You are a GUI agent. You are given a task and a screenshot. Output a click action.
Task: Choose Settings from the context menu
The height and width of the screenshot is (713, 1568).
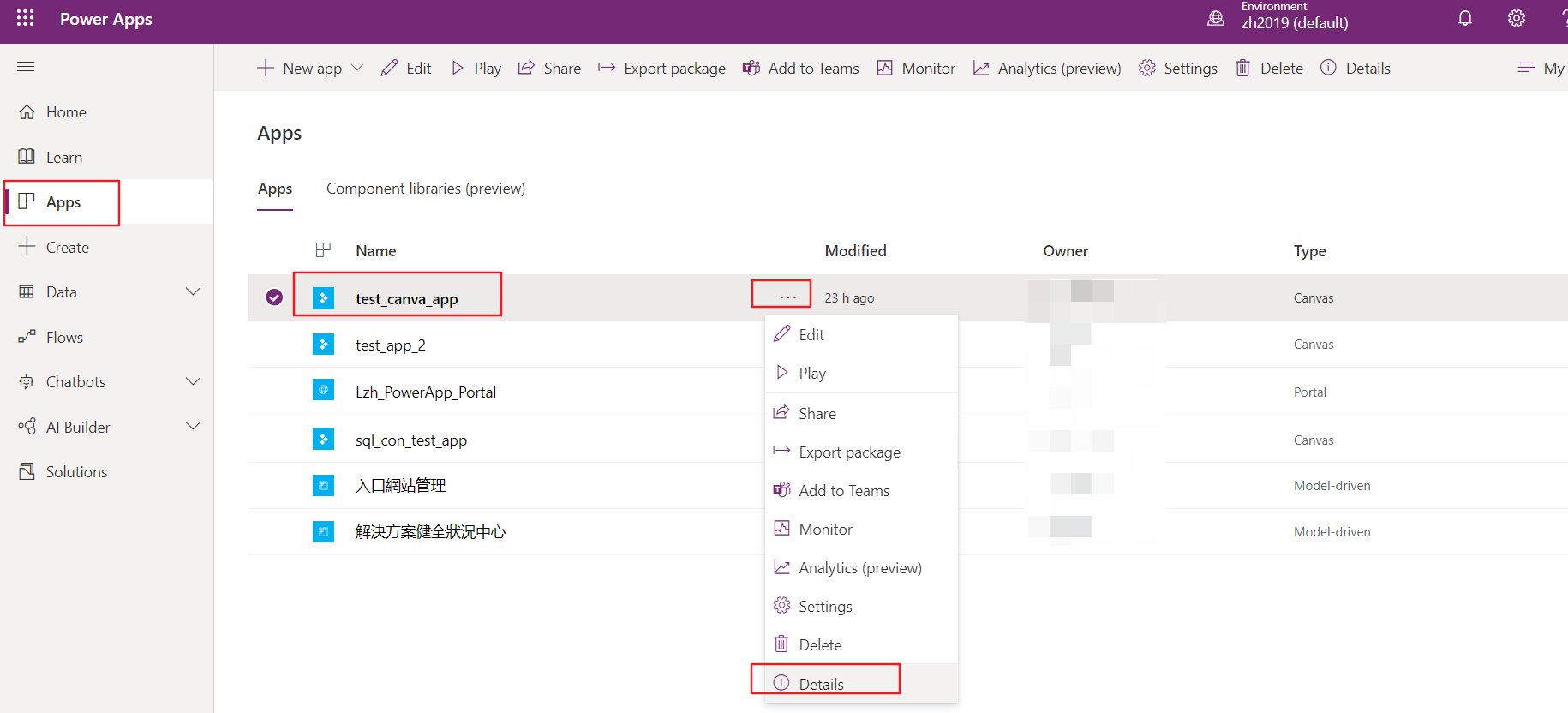coord(861,607)
